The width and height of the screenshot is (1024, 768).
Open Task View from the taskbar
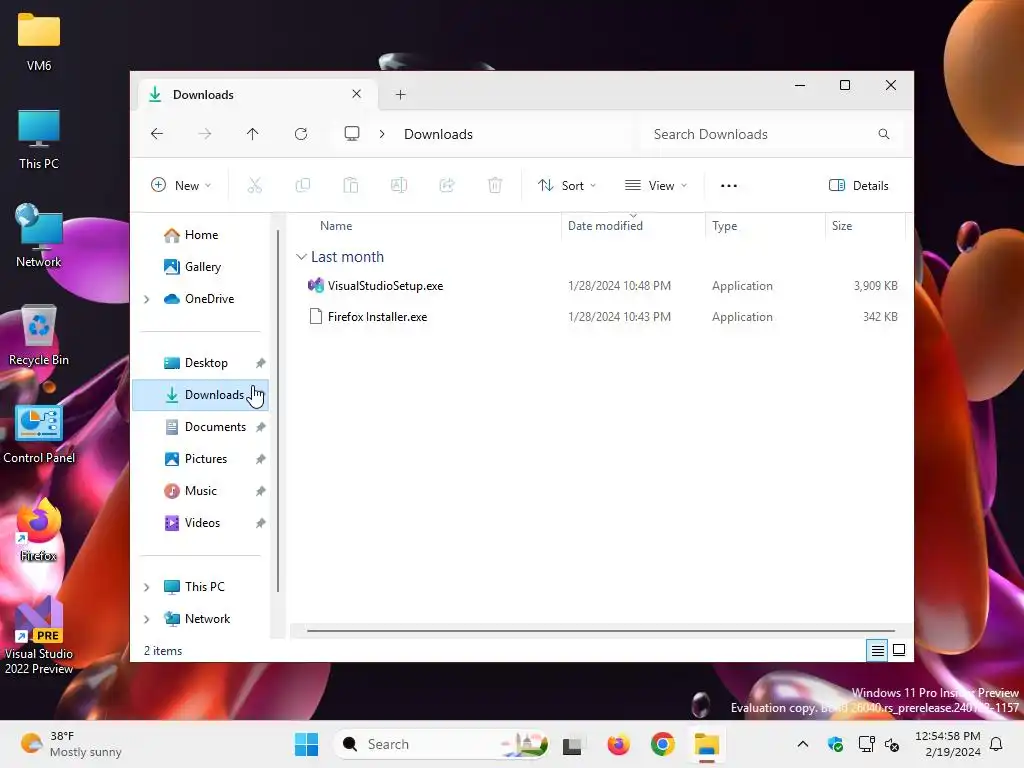pyautogui.click(x=572, y=744)
